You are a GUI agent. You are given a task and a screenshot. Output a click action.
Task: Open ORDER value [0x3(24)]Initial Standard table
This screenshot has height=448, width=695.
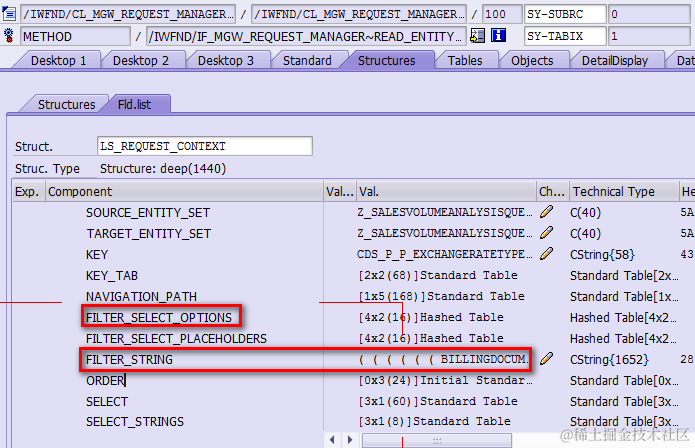[445, 380]
